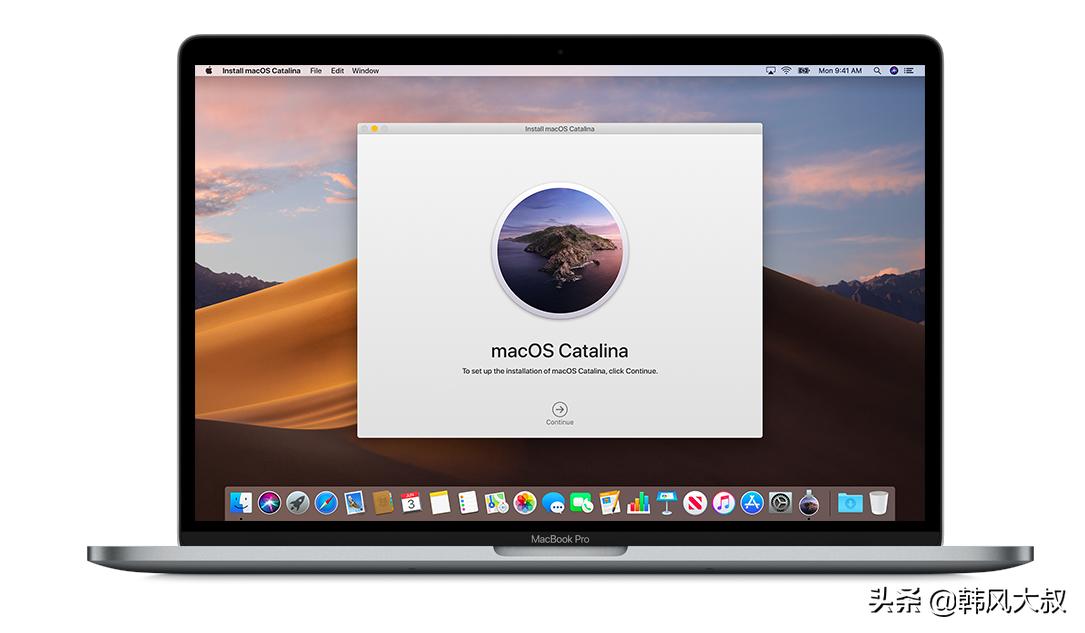Open Mail stamp icon in Dock
Screen dimensions: 1085x633
point(354,503)
